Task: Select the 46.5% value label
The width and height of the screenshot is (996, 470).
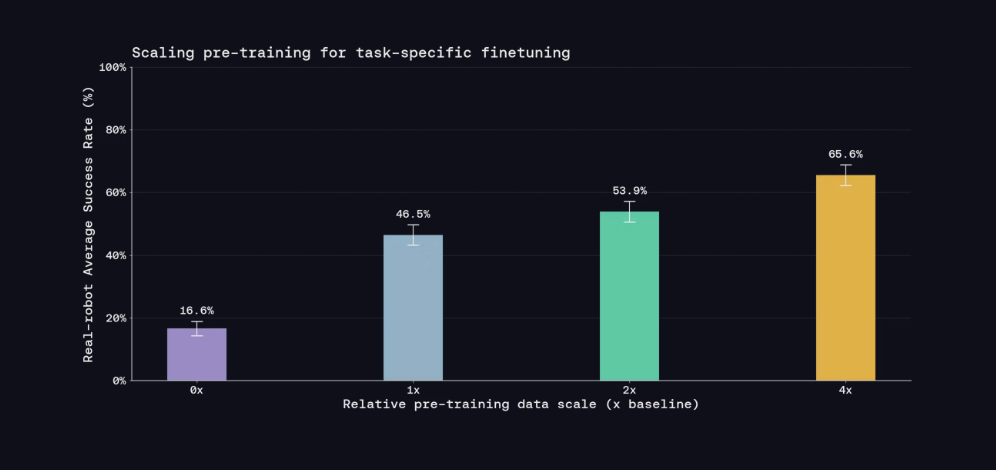Action: (413, 214)
